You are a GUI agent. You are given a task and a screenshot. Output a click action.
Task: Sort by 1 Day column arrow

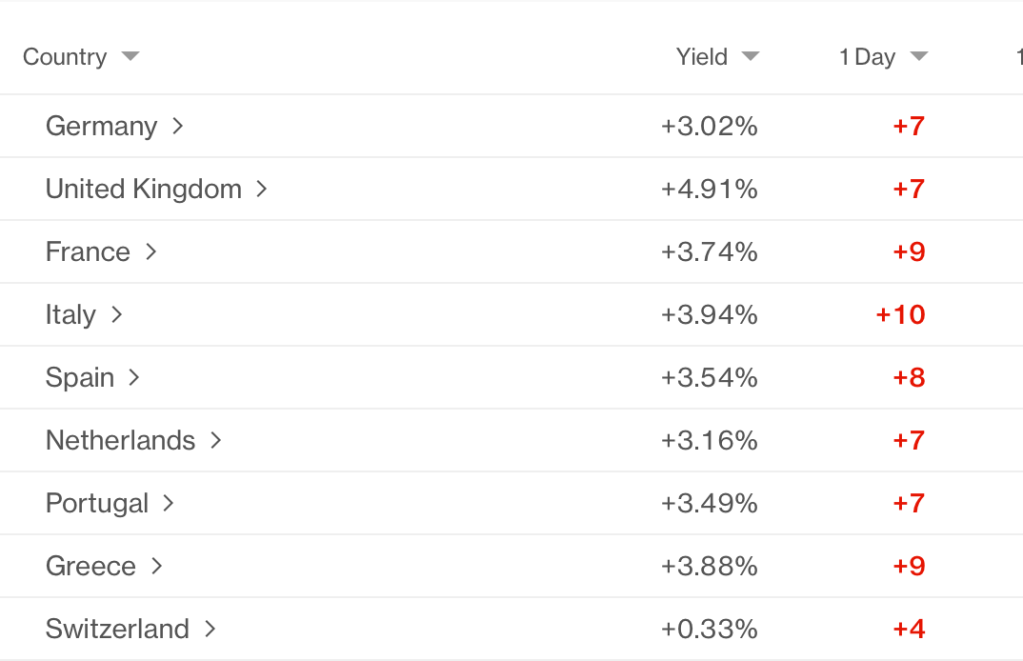point(919,57)
